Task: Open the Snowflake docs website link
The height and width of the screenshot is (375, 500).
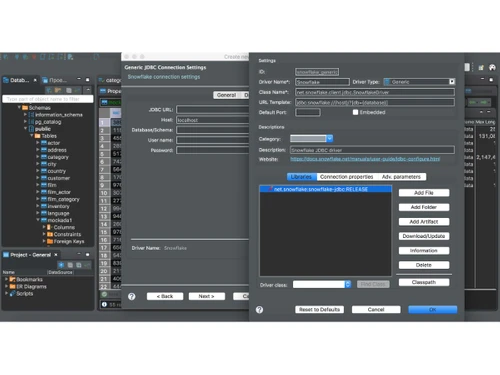Action: pyautogui.click(x=365, y=159)
